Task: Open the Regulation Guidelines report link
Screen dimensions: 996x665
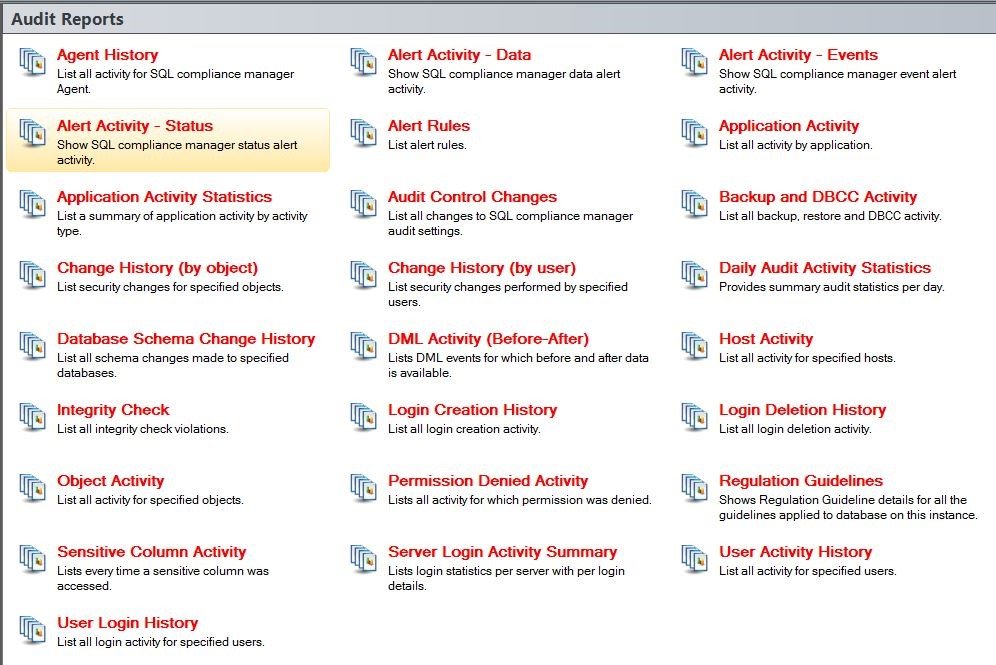Action: point(800,481)
